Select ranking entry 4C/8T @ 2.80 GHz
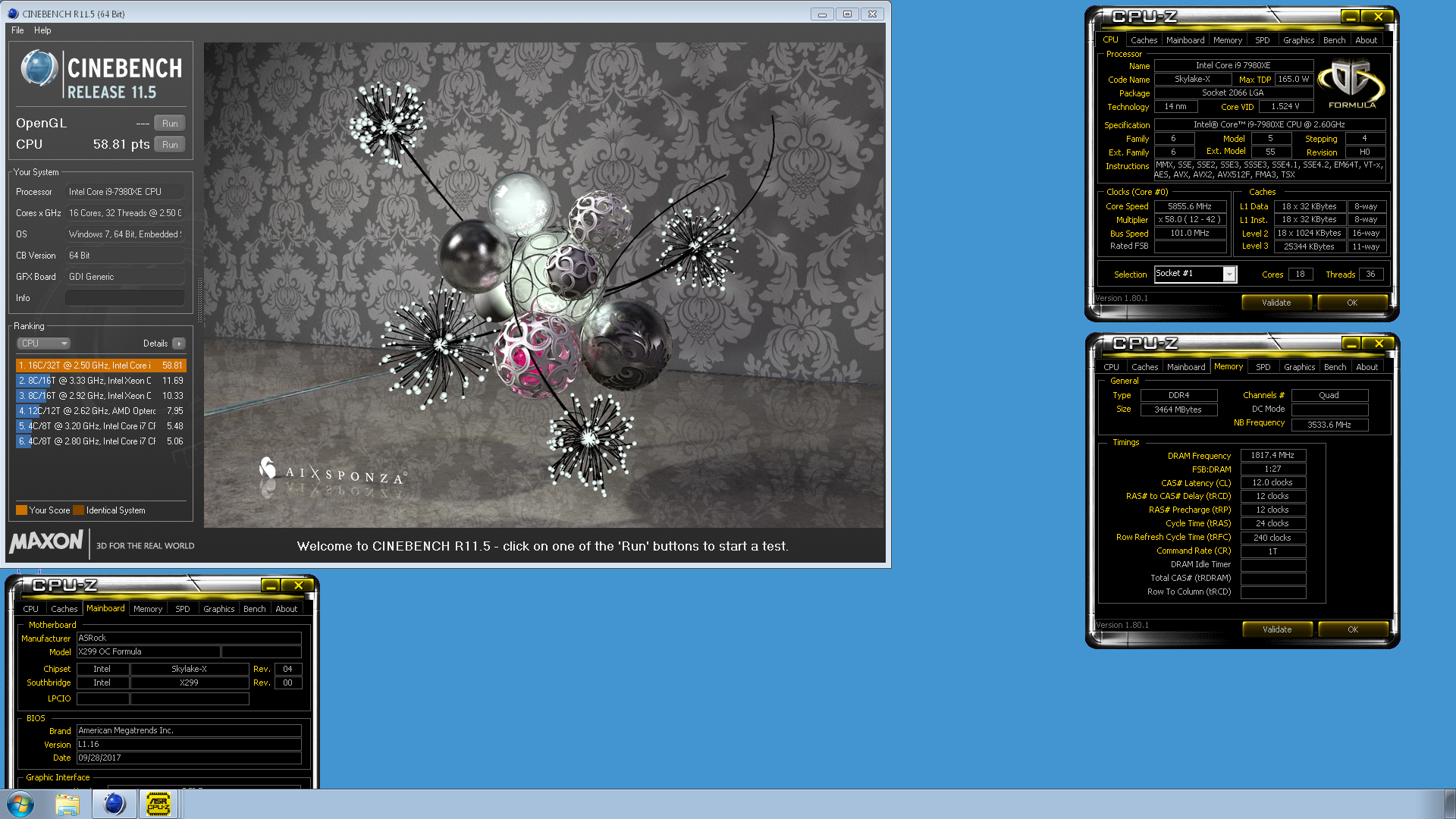Viewport: 1456px width, 819px height. tap(101, 441)
